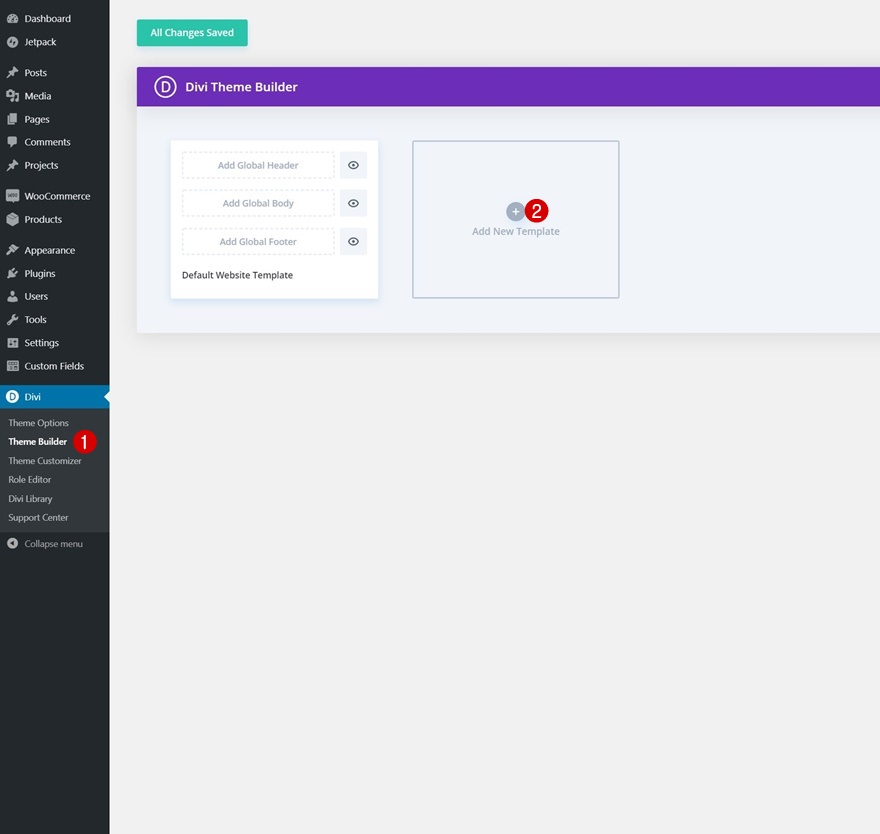Open Support Center submenu link

pyautogui.click(x=38, y=517)
